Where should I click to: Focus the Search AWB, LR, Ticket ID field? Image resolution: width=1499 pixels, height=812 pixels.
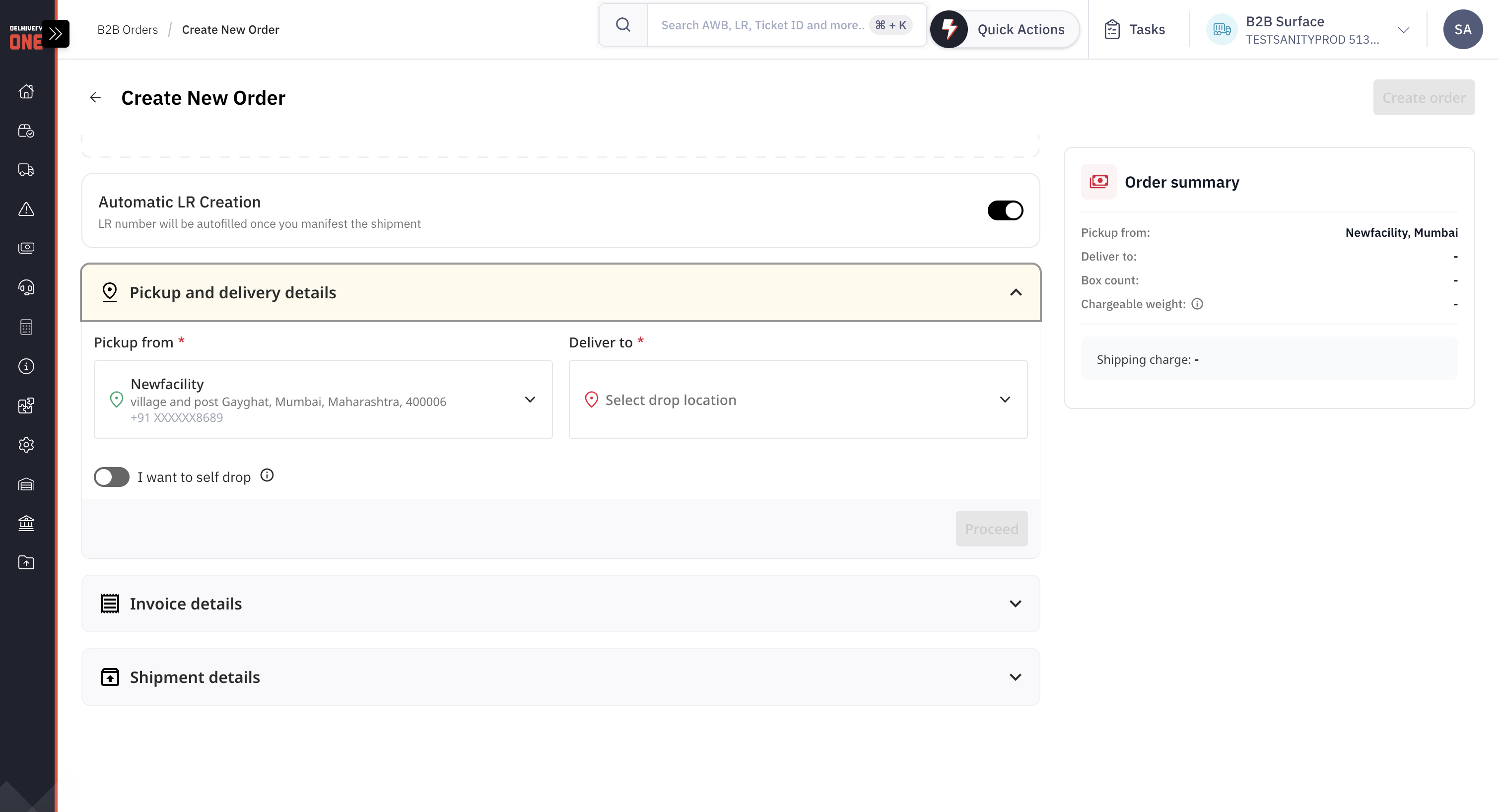pyautogui.click(x=763, y=25)
